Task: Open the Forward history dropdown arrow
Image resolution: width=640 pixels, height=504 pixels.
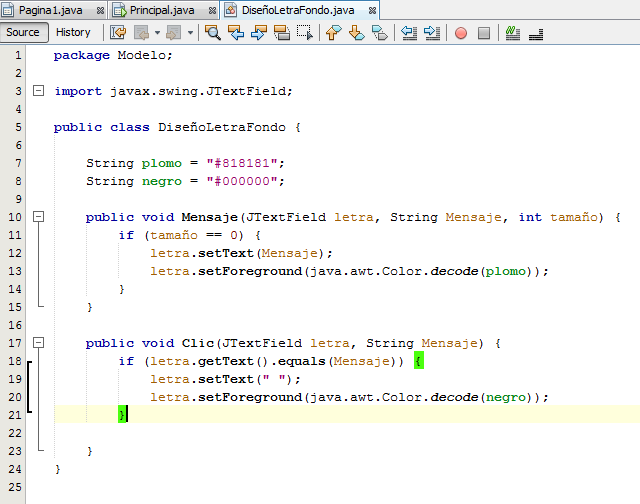Action: point(190,33)
